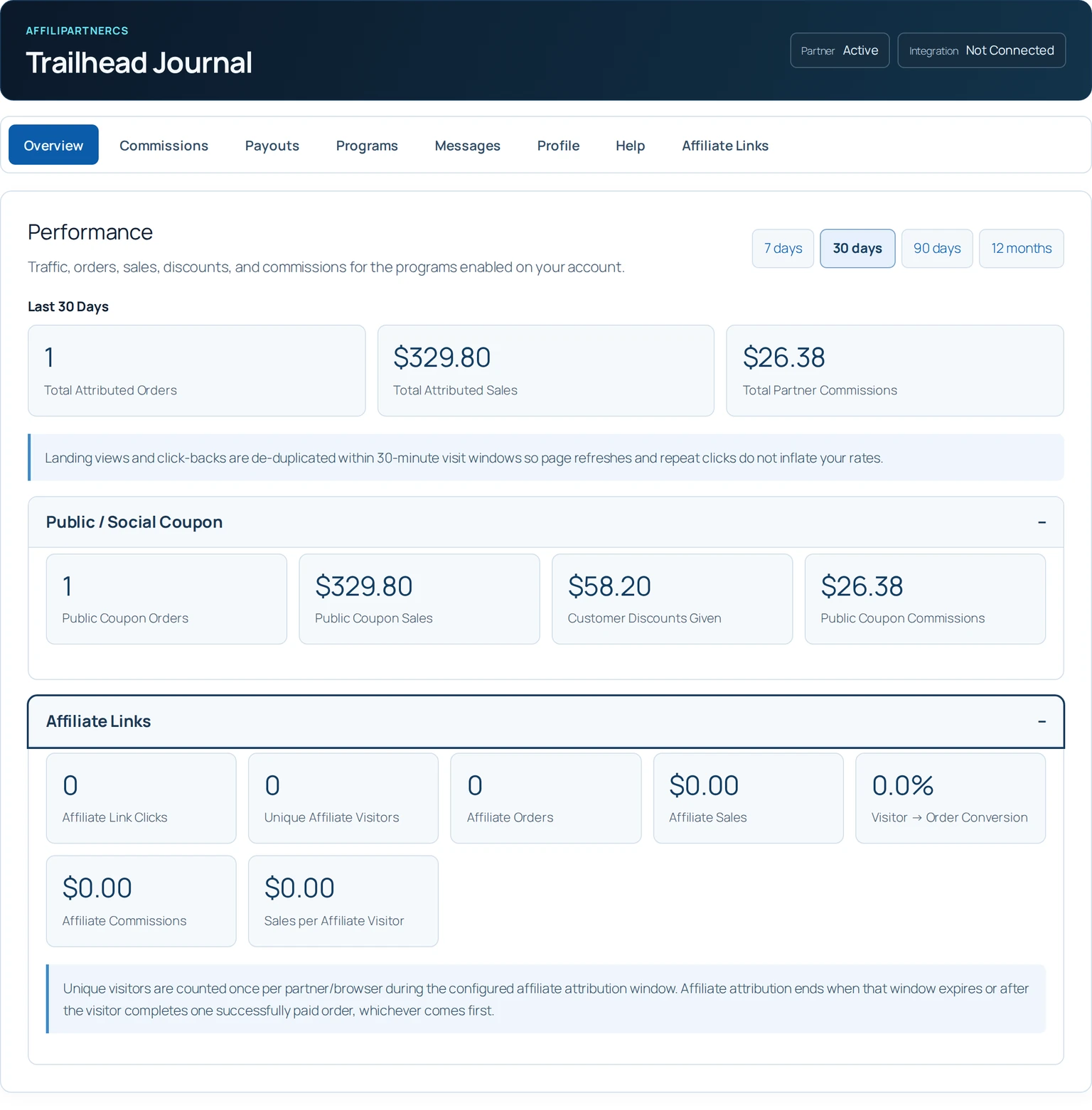Open the Help tab

coord(630,145)
